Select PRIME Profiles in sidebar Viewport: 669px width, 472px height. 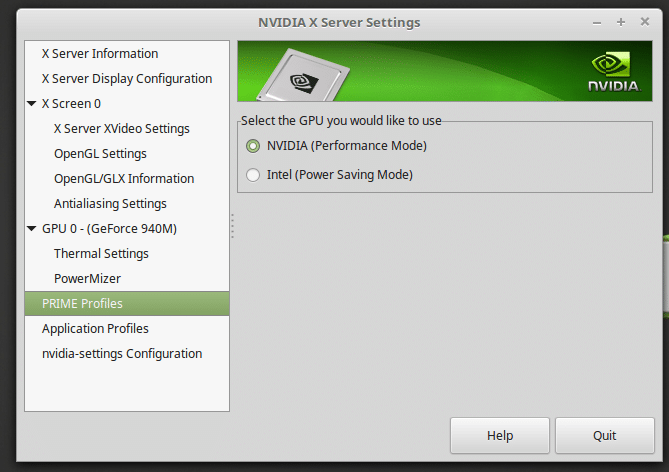(x=127, y=304)
